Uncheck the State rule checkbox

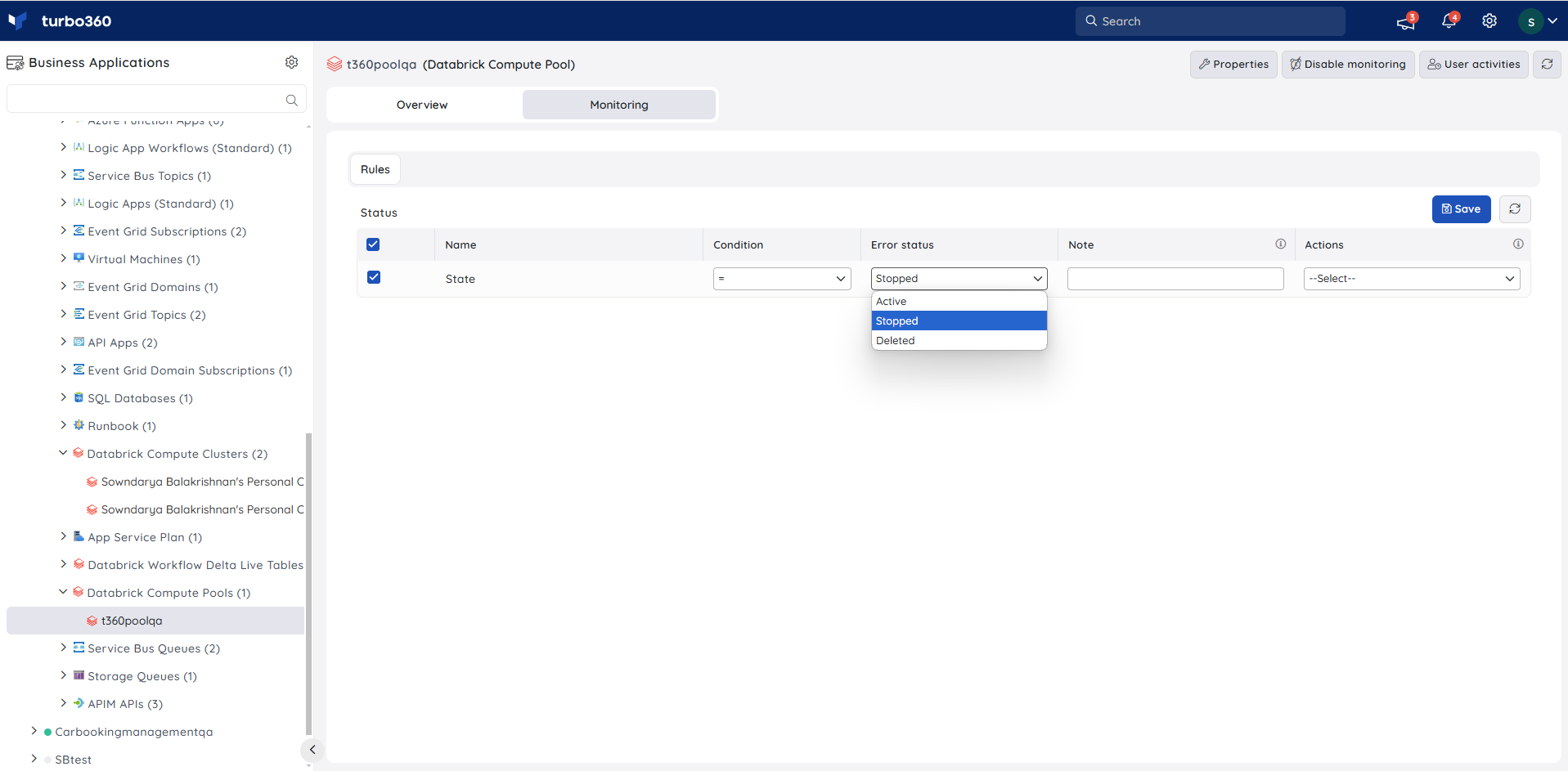pos(374,277)
